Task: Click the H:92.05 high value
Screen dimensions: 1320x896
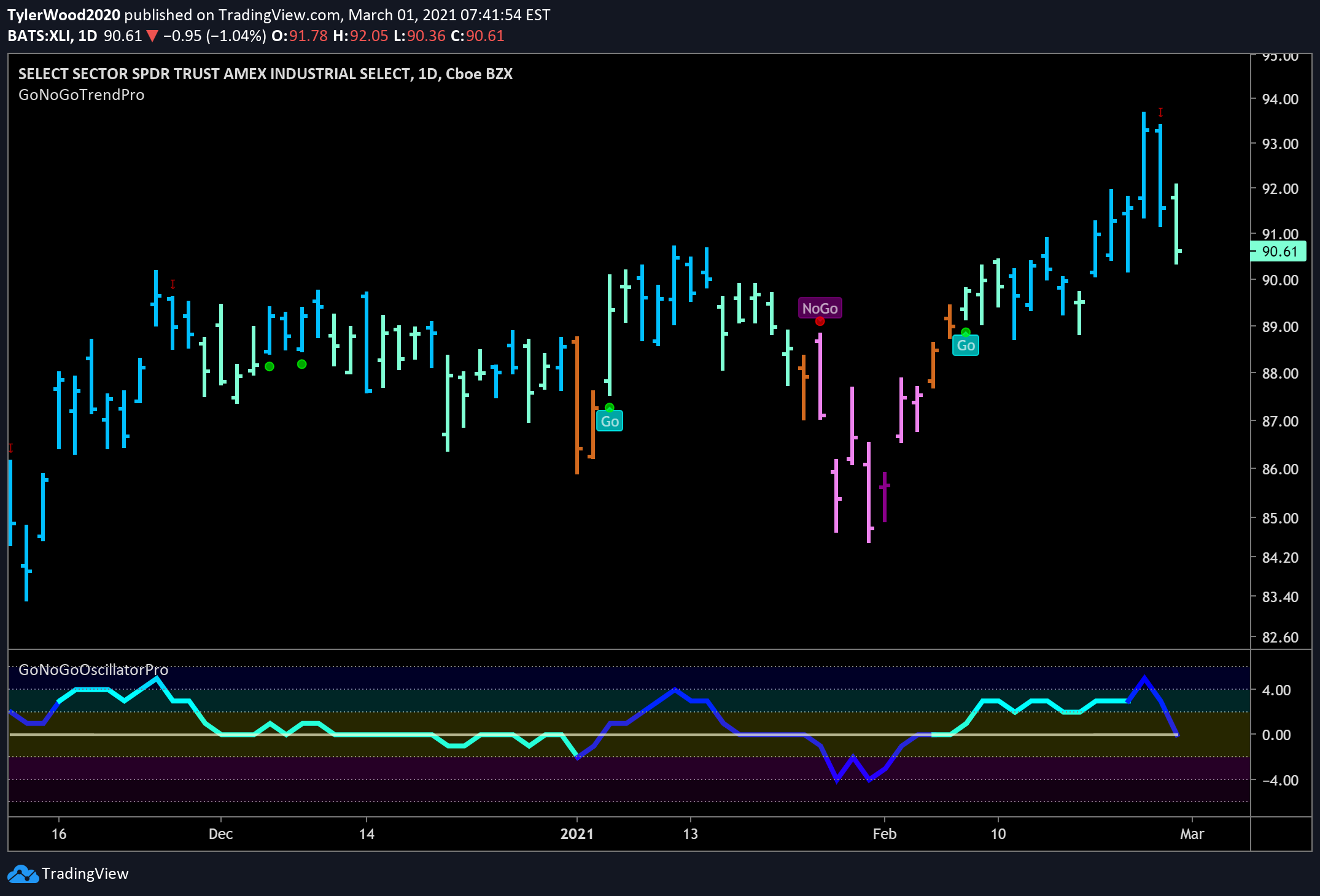Action: point(360,36)
